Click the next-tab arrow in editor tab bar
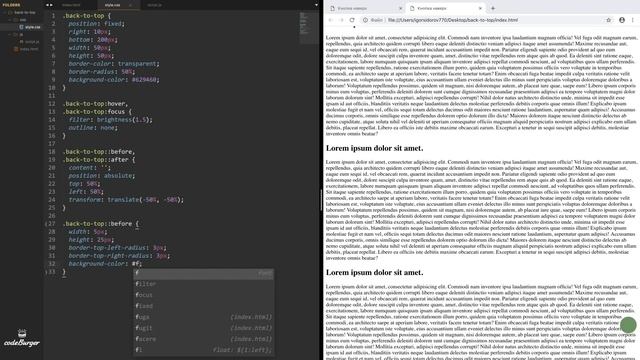The height and width of the screenshot is (360, 640). point(51,5)
